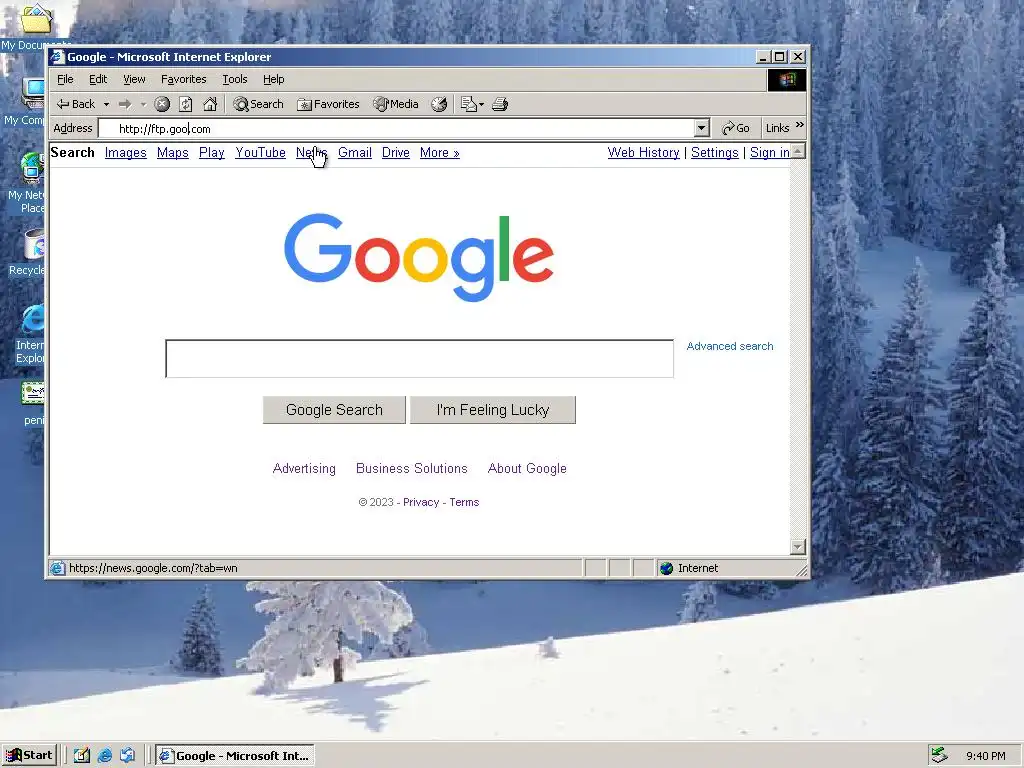Expand the Edit icon dropdown arrow
The height and width of the screenshot is (768, 1024).
(x=481, y=104)
